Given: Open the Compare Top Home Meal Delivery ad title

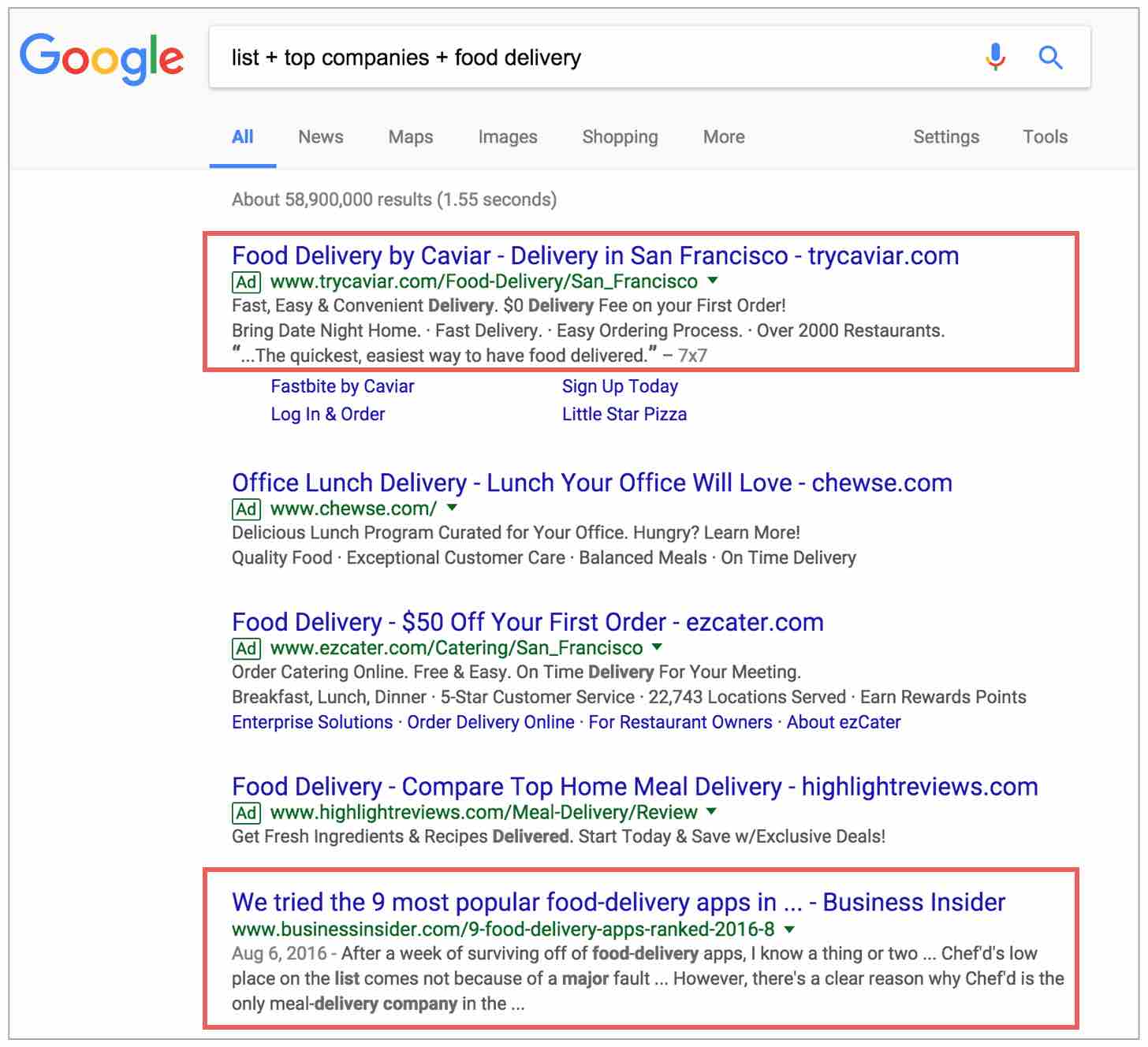Looking at the screenshot, I should pos(635,787).
